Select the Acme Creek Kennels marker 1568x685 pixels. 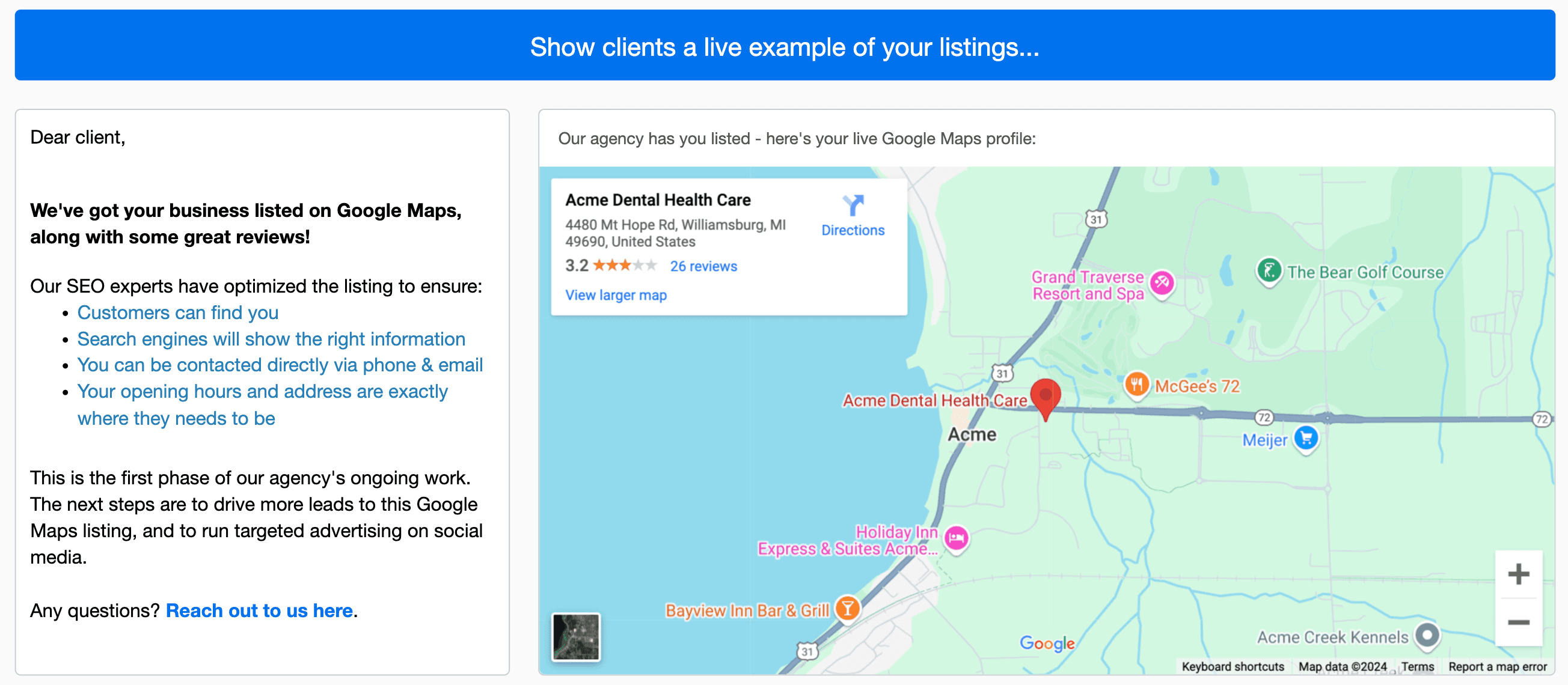click(1428, 636)
